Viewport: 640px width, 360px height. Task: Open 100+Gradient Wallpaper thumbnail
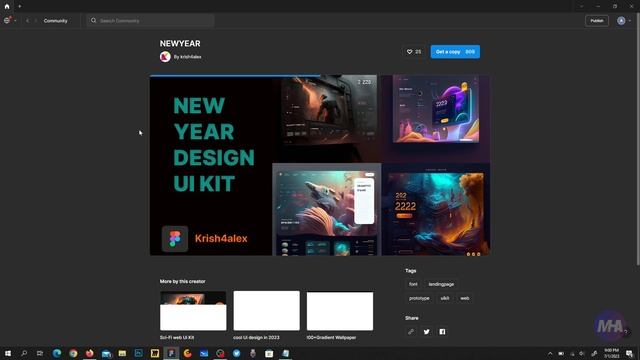coord(340,311)
